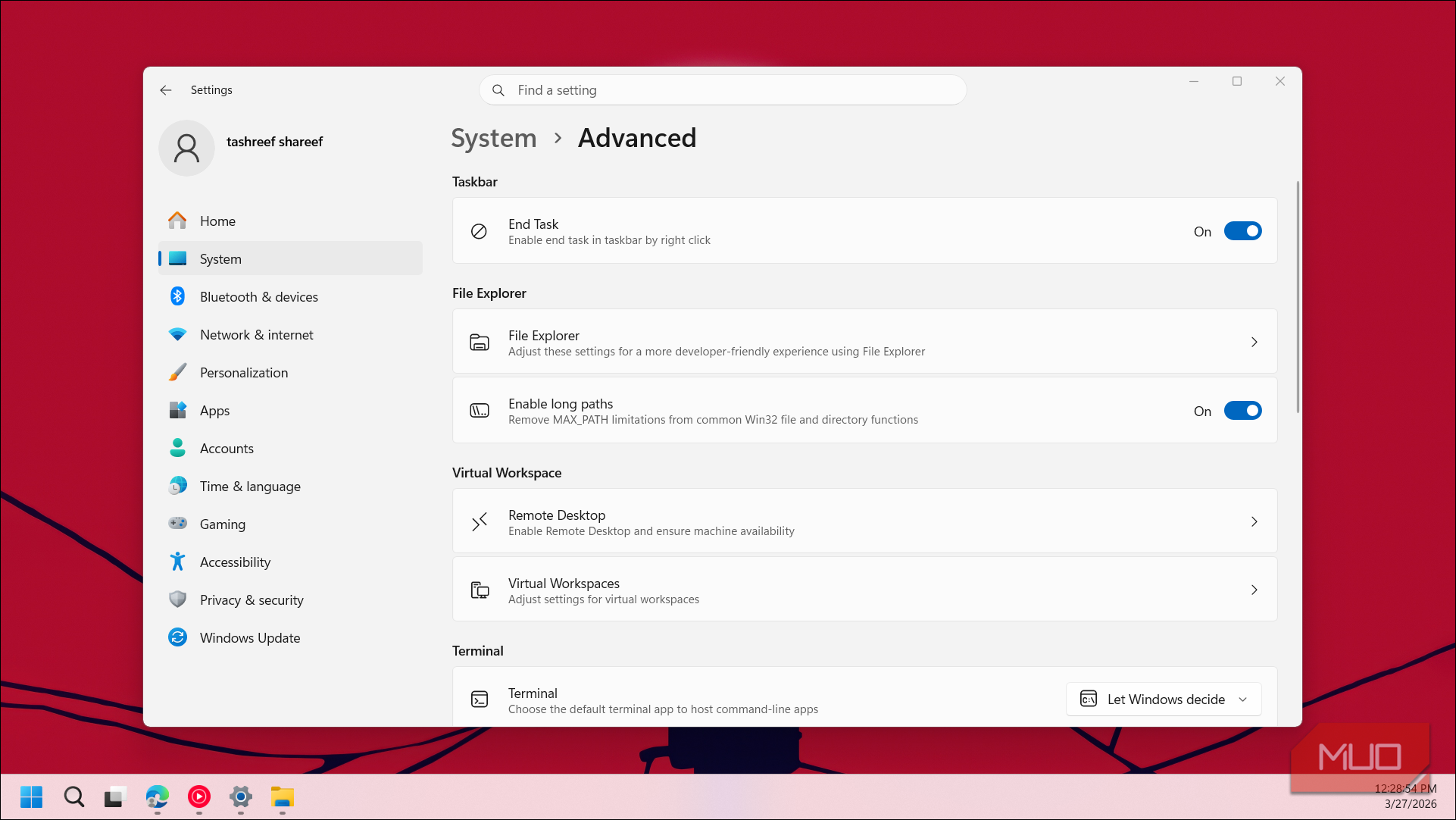
Task: Click the Settings gear in the taskbar
Action: coord(241,797)
